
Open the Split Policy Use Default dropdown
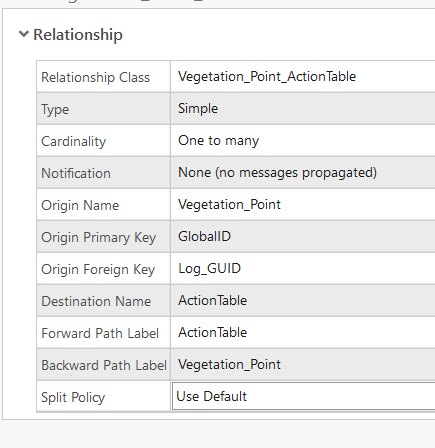coord(303,396)
